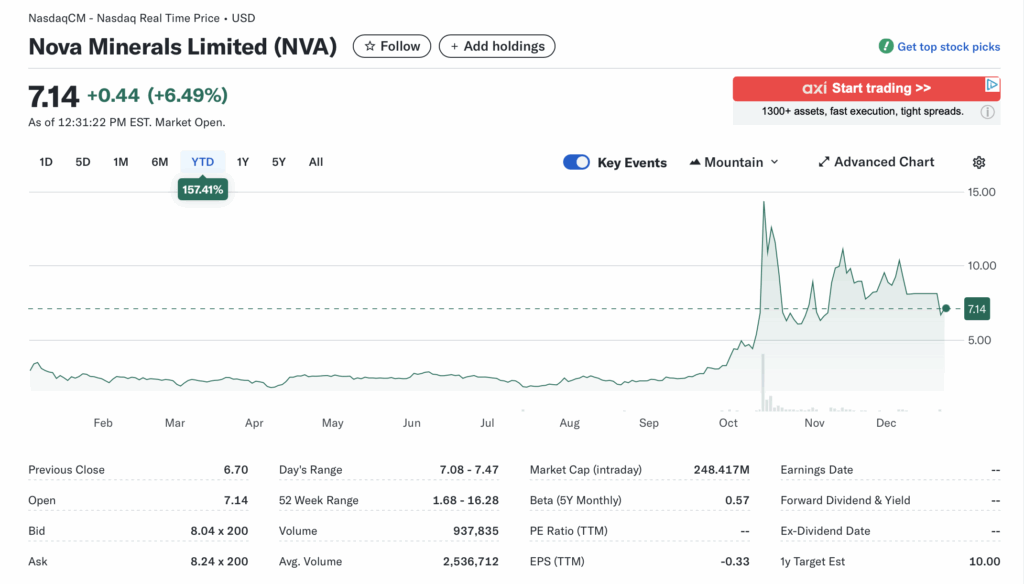Open Get top stock picks link
Screen dimensions: 1024x584
tap(948, 46)
